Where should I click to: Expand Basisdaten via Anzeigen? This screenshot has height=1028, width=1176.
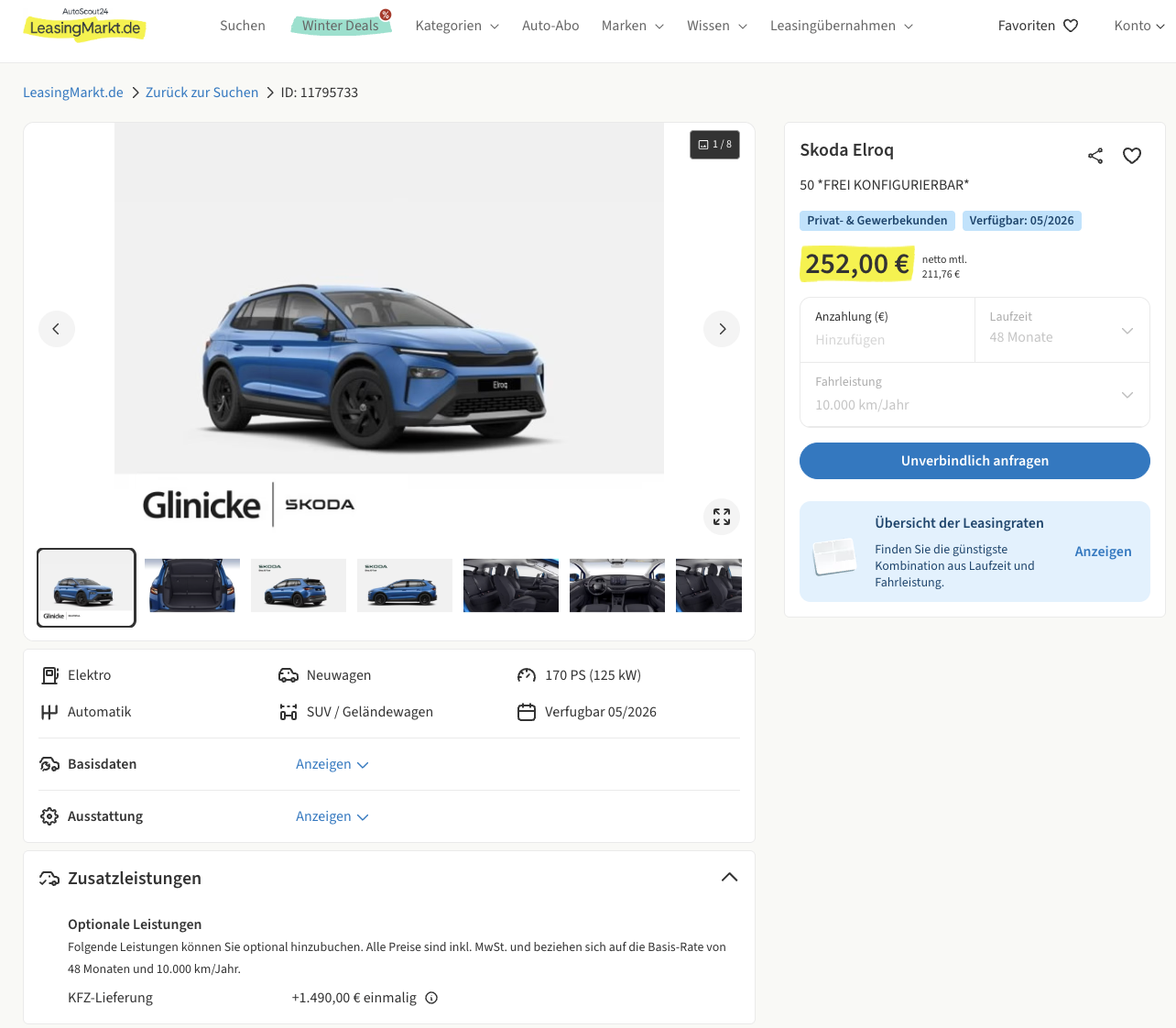[x=332, y=764]
